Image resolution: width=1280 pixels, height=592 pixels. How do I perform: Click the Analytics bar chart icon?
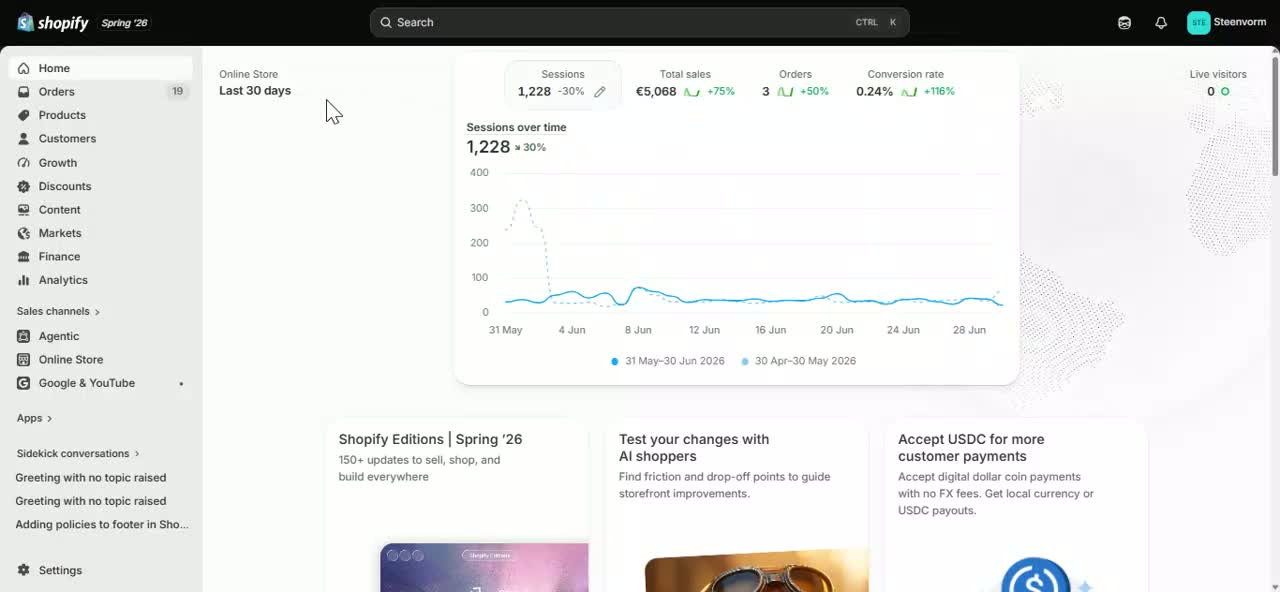click(x=24, y=280)
